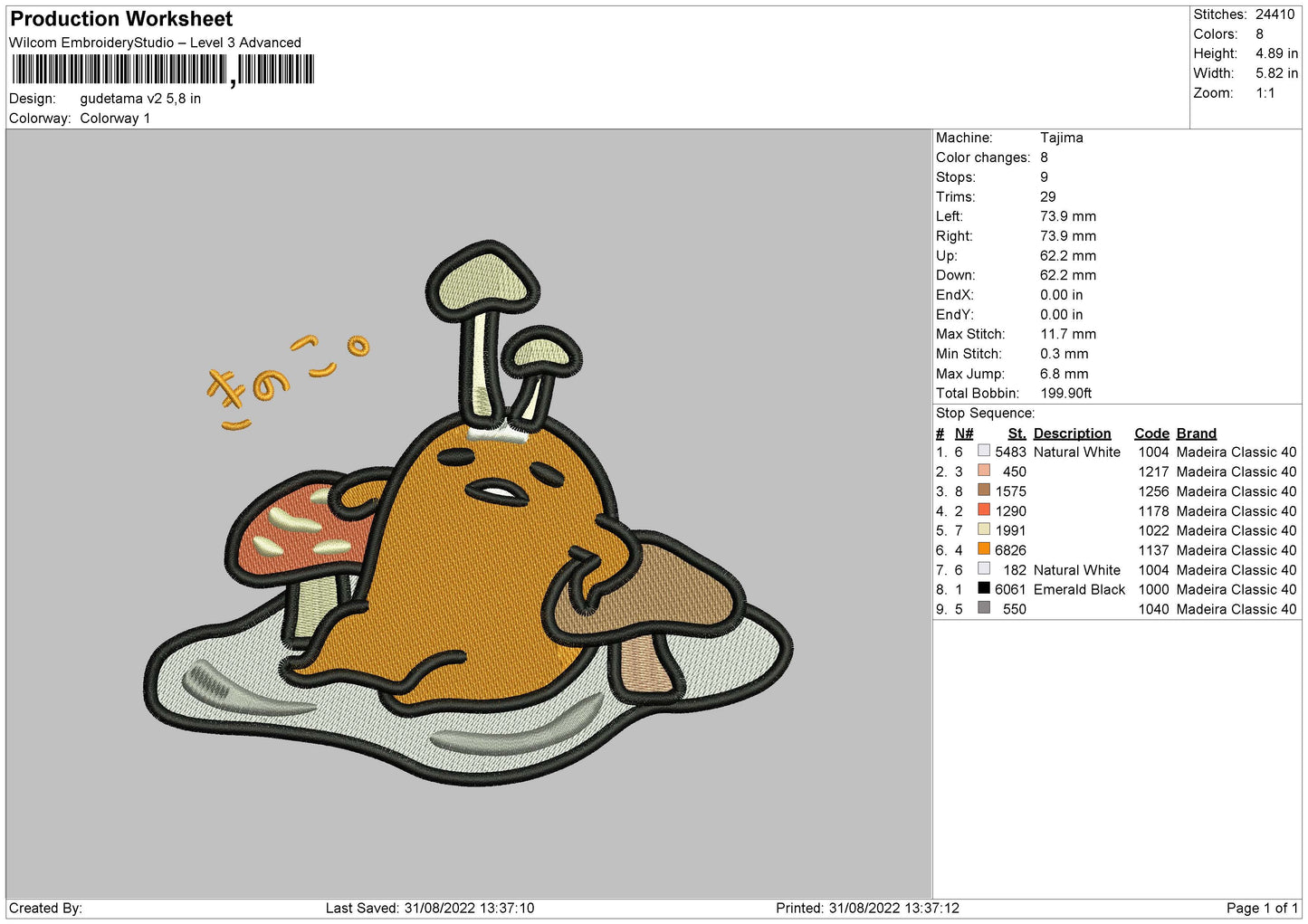Select the 'Left:' value 73.9 mm
Screen dimensions: 1308x924
click(x=1068, y=216)
